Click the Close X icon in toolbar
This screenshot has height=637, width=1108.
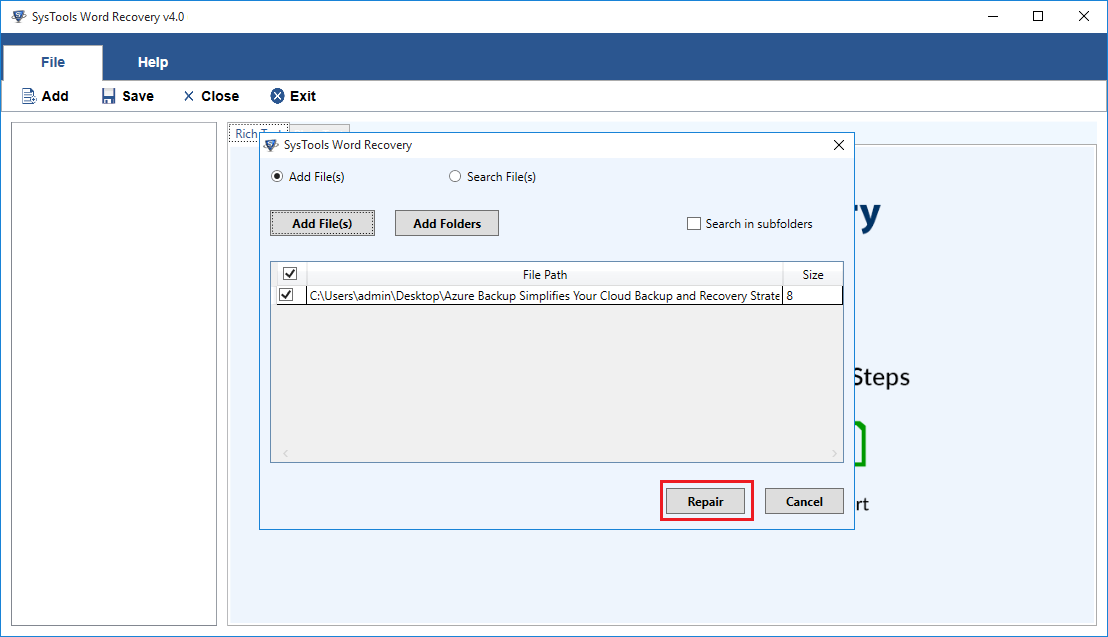(x=189, y=96)
